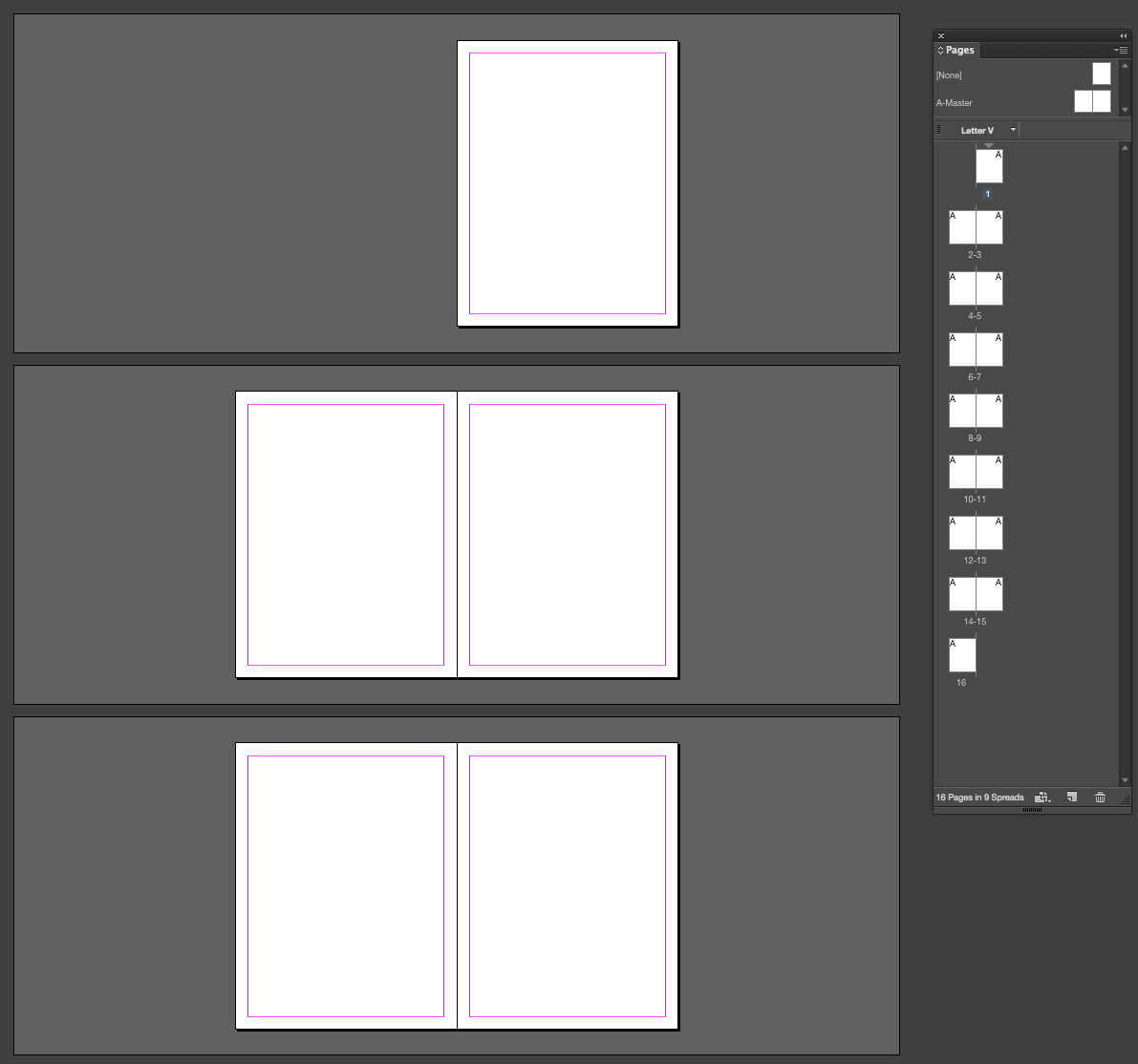1138x1064 pixels.
Task: Click the right page of the second spread
Action: pyautogui.click(x=568, y=535)
